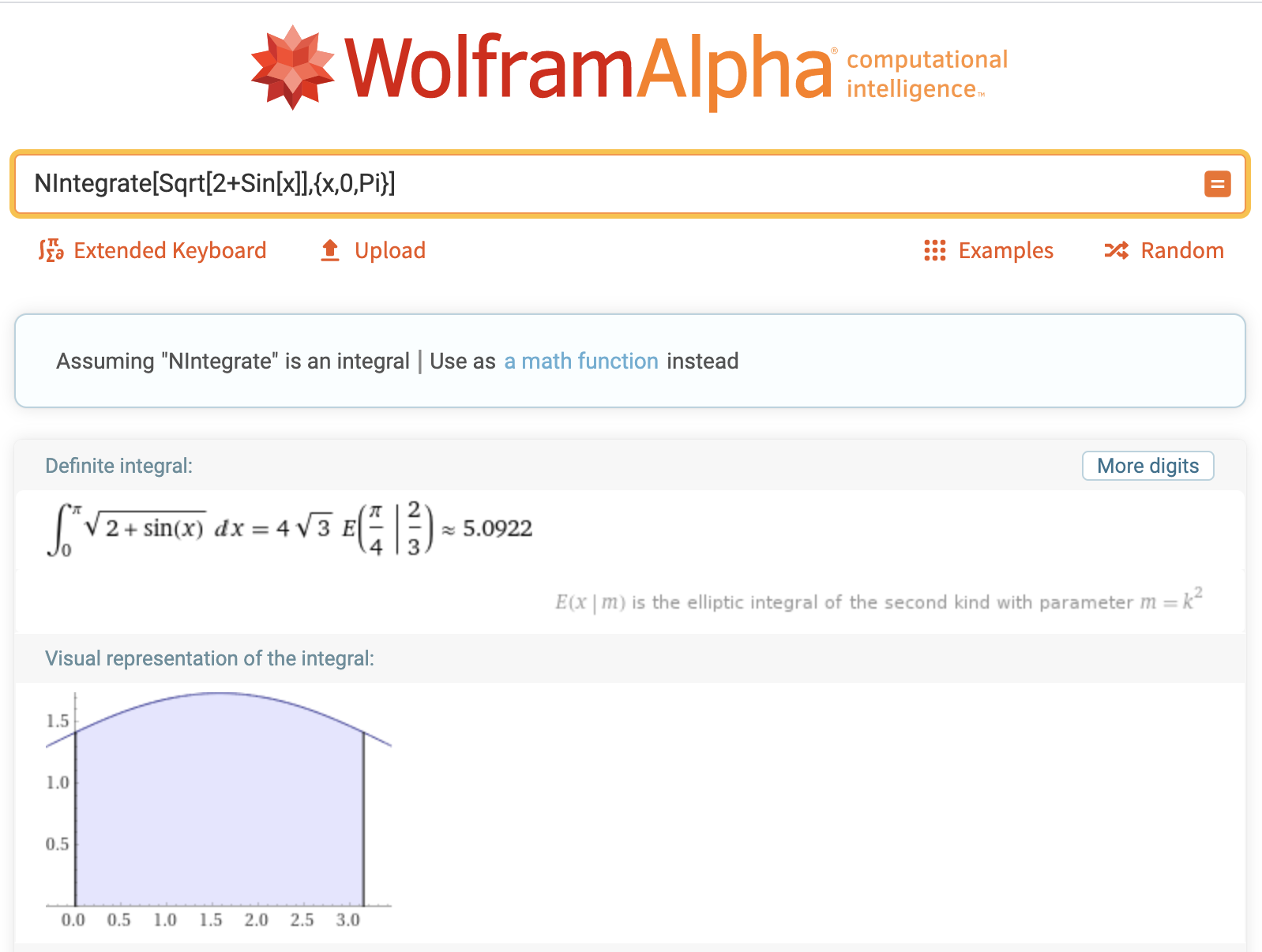Click the integral visual plot
Screen dimensions: 1262x952
[x=219, y=810]
